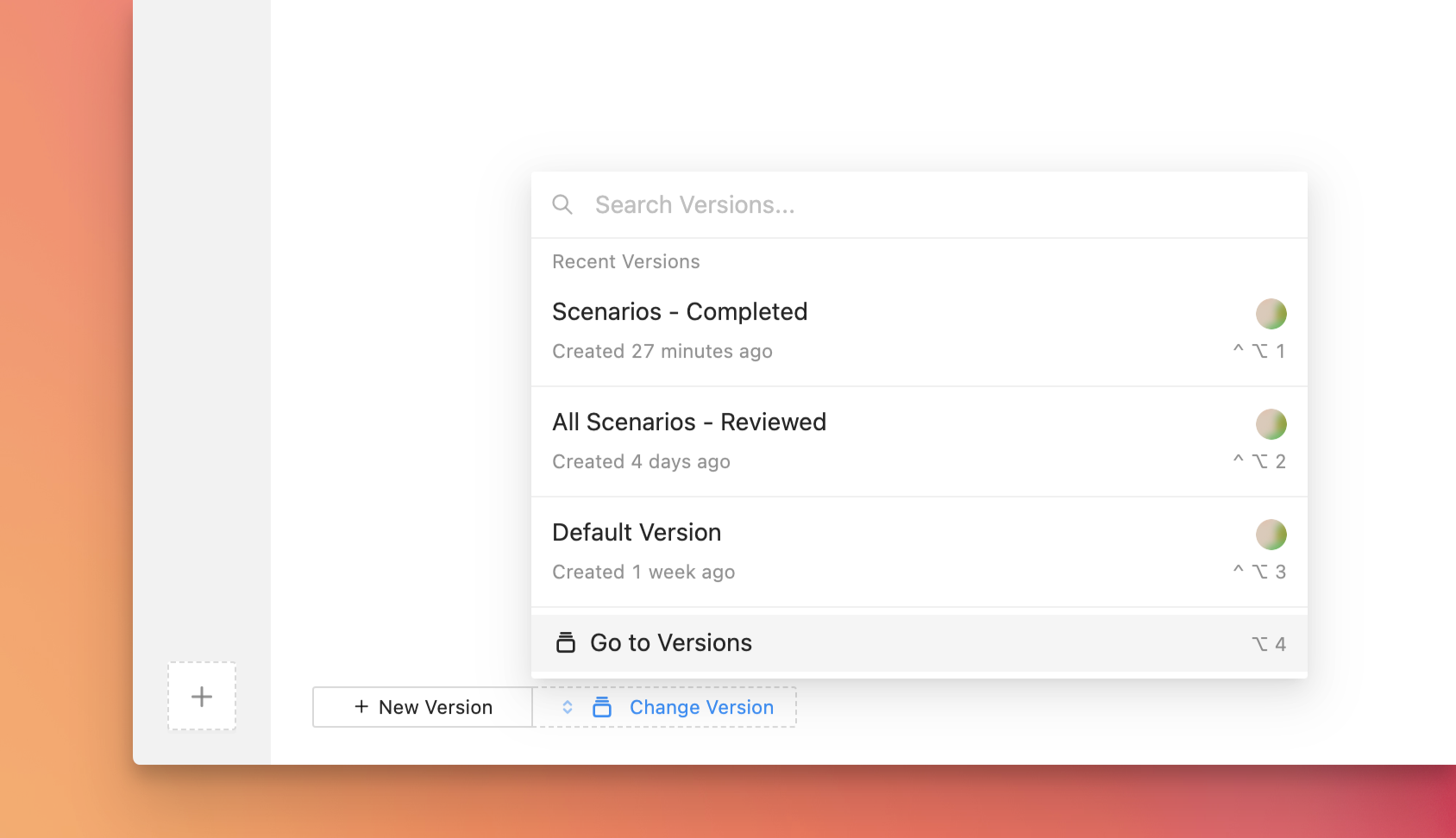
Task: Click the up-down chevron next to Change Version
Action: click(568, 707)
